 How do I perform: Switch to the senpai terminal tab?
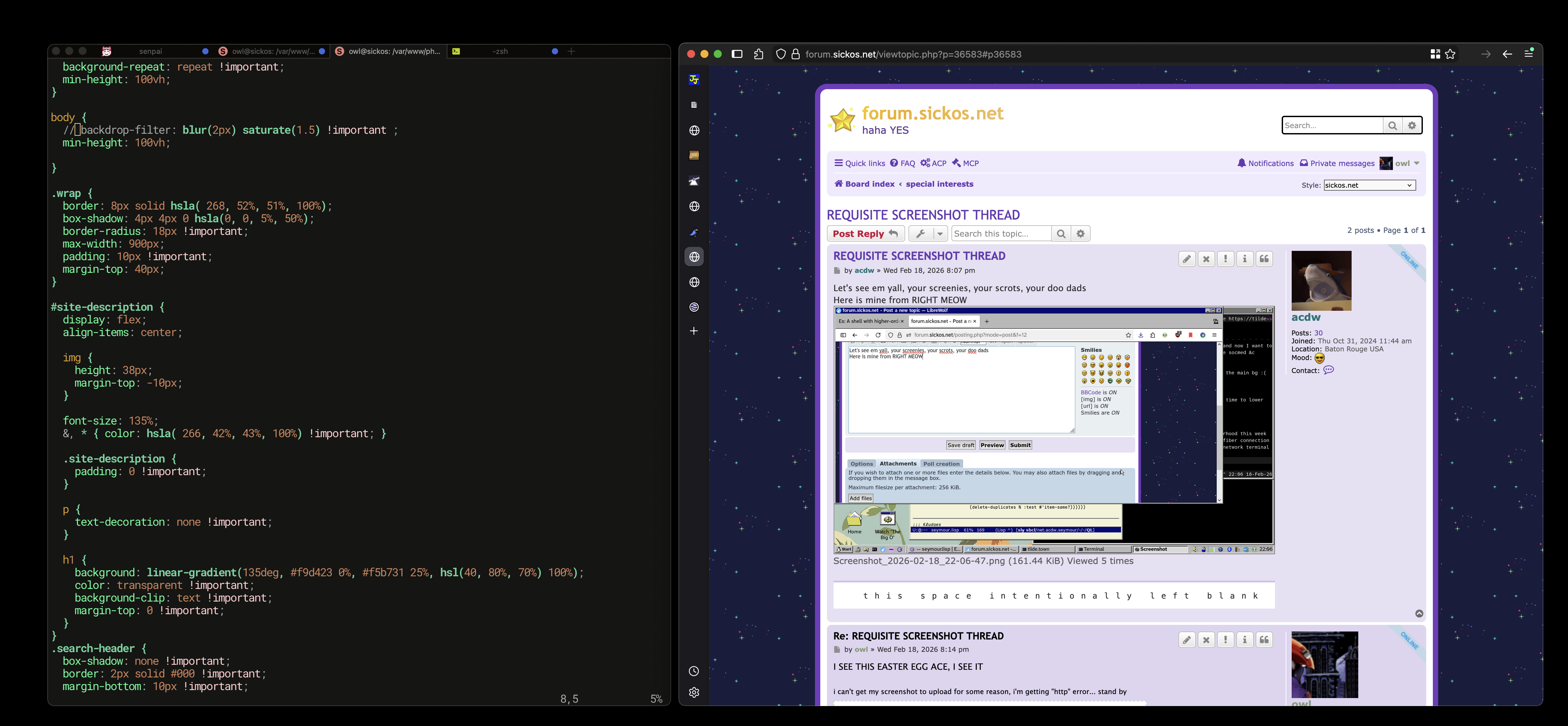(150, 52)
